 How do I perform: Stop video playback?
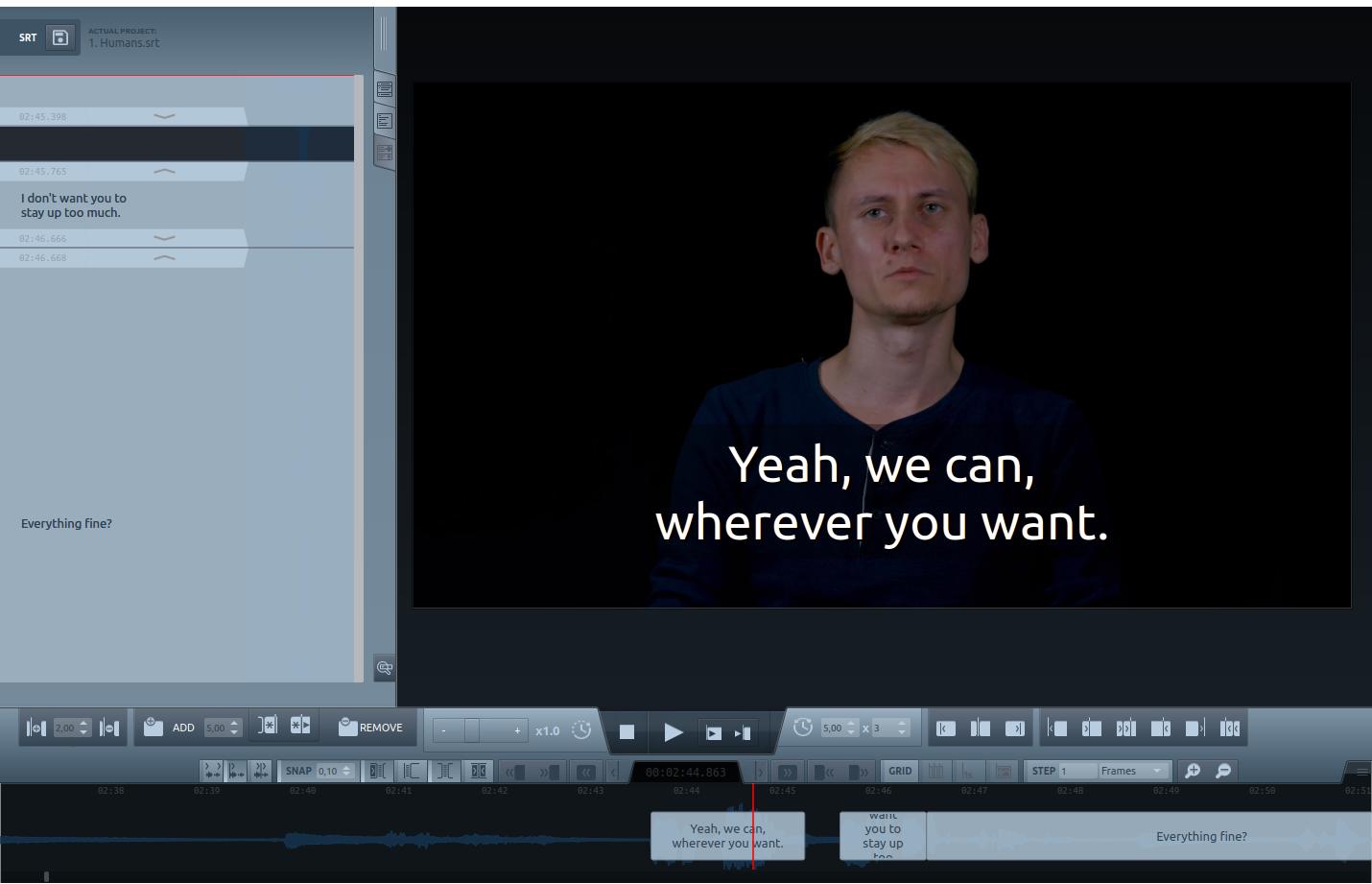click(x=627, y=732)
